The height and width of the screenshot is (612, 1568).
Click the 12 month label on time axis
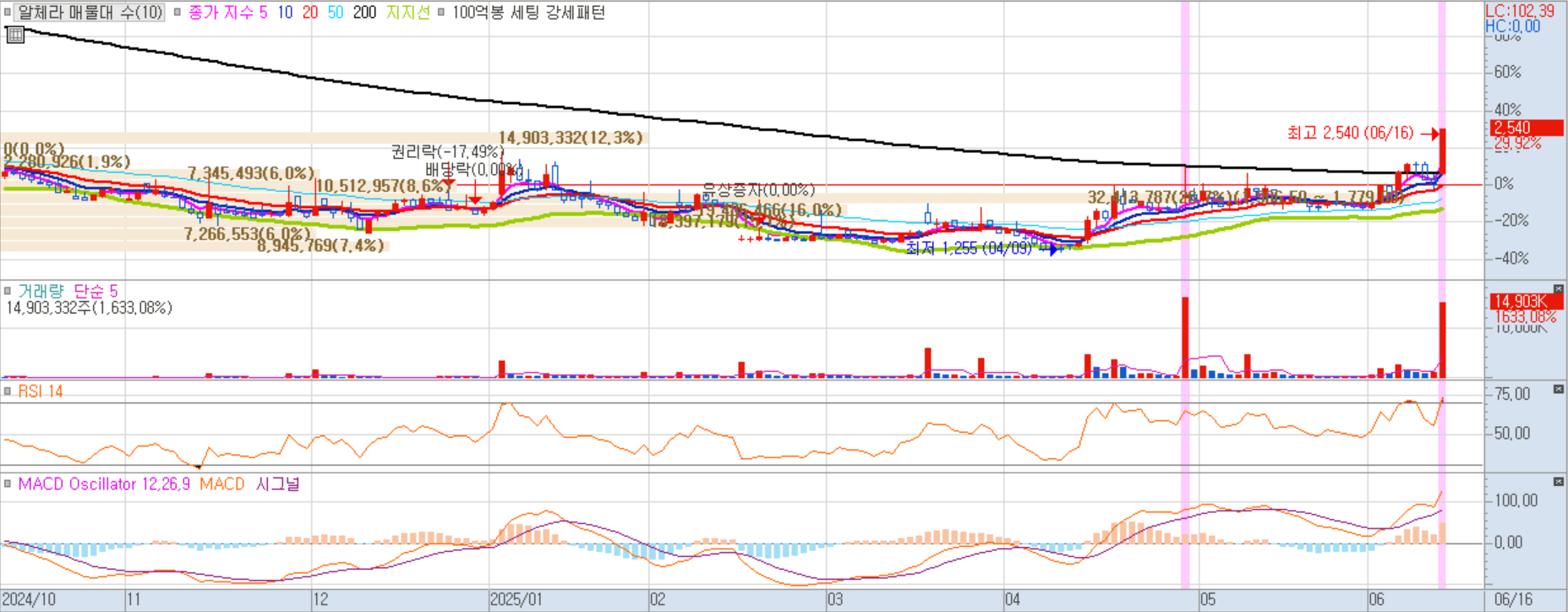pos(320,599)
